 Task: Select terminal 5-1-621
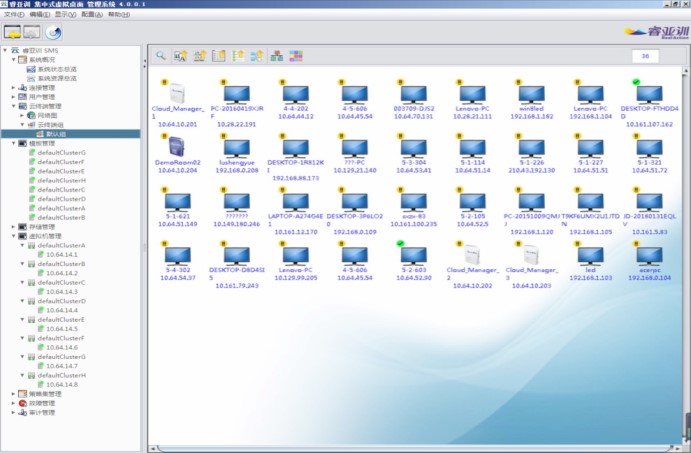[x=178, y=202]
